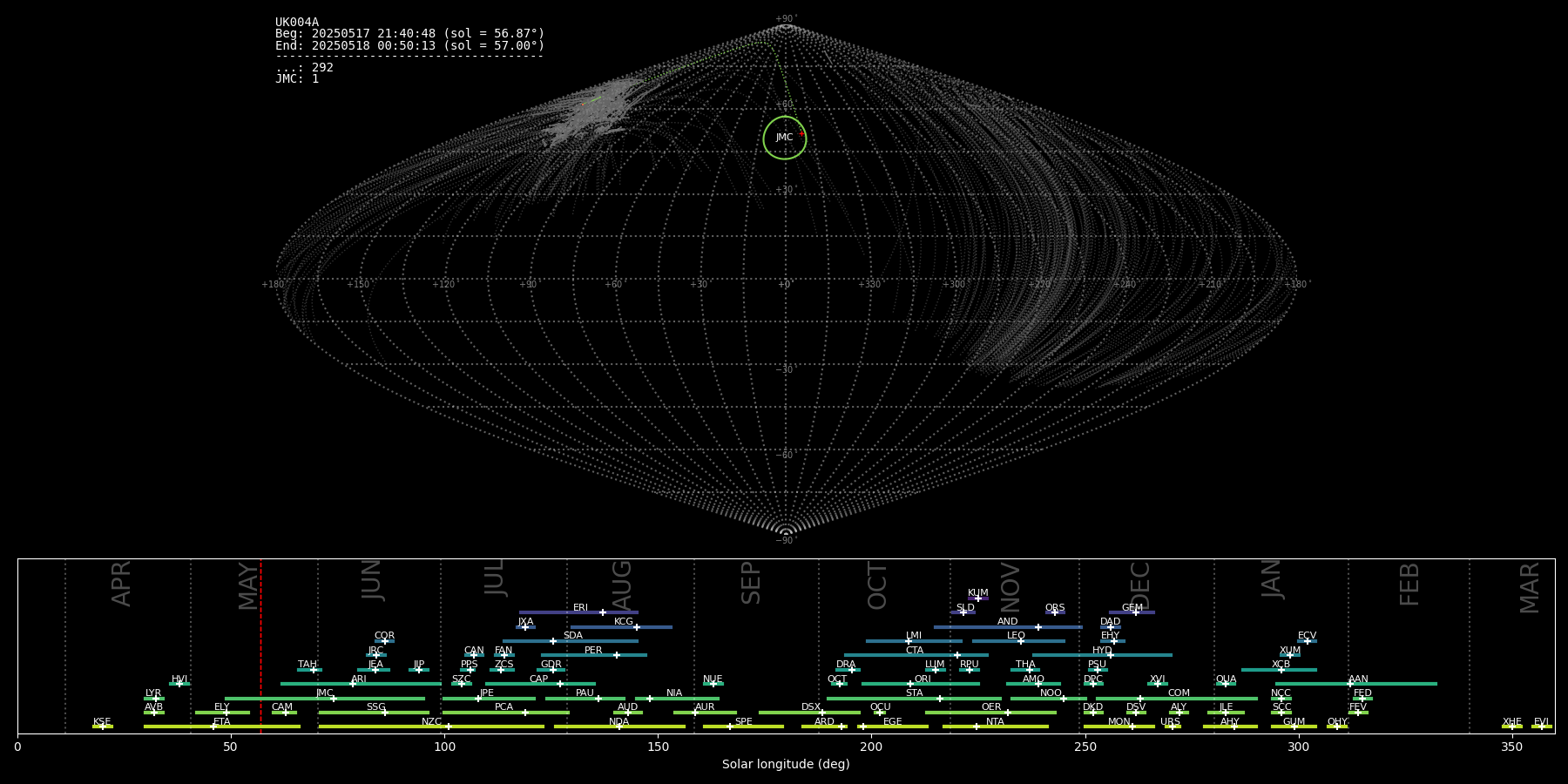Click the -90 latitude label at bottom pole
1568x784 pixels.
pos(785,541)
